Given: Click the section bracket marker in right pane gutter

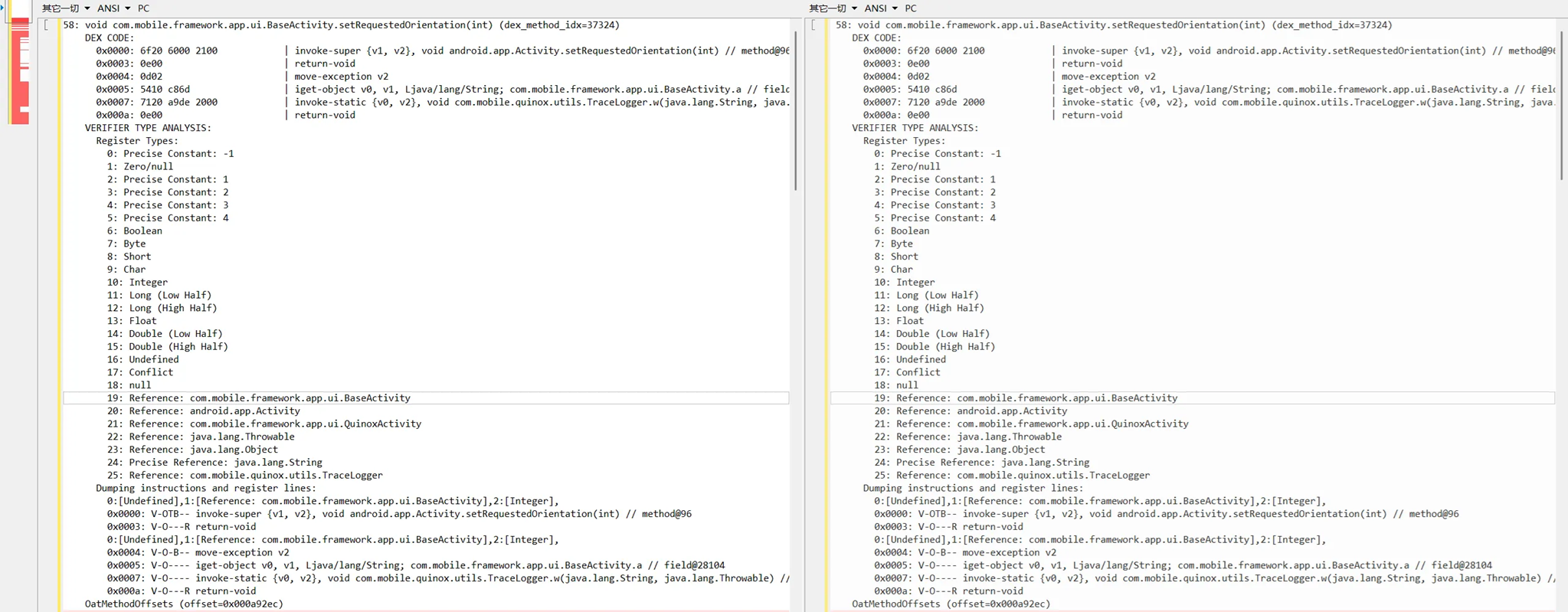Looking at the screenshot, I should pyautogui.click(x=813, y=25).
